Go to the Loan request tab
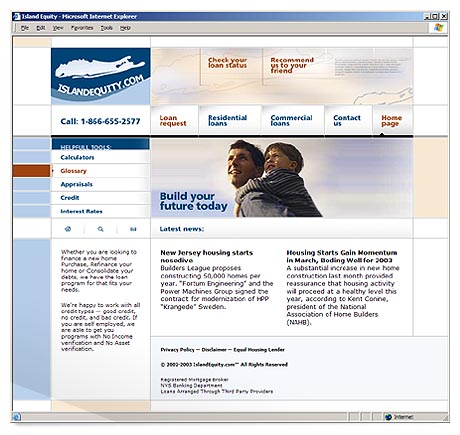 pyautogui.click(x=173, y=121)
